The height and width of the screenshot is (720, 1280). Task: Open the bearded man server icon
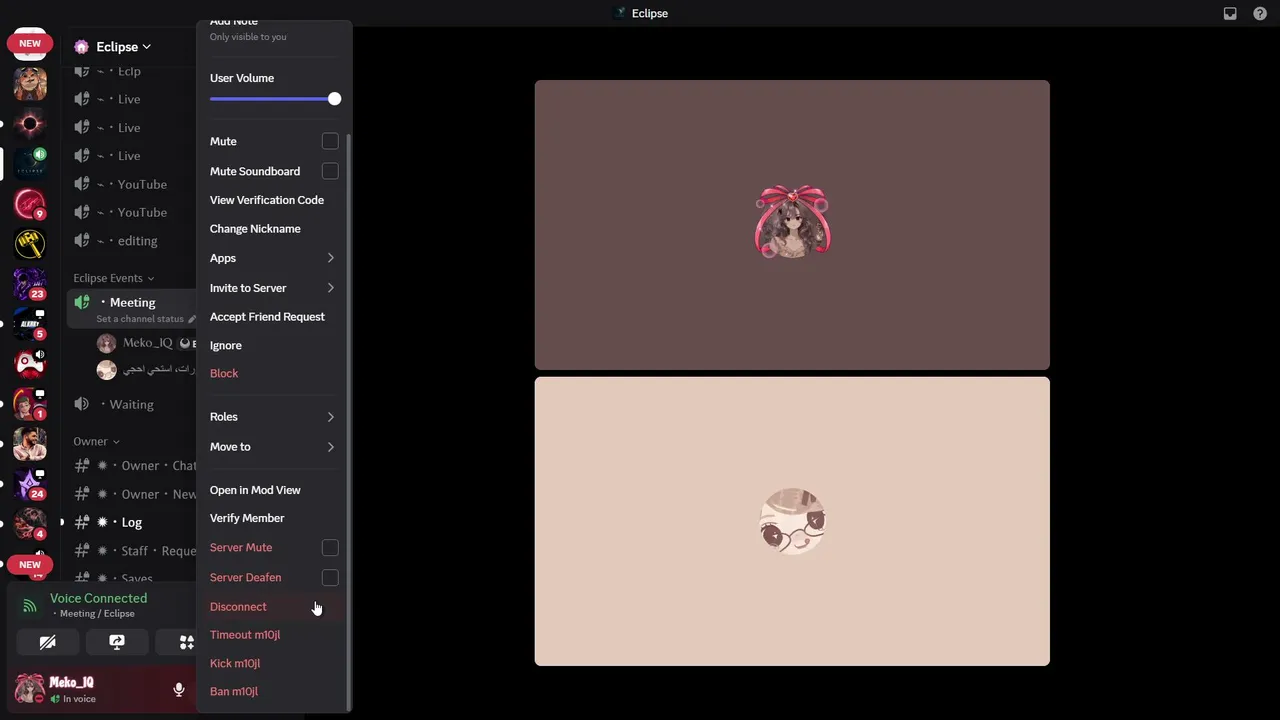30,444
